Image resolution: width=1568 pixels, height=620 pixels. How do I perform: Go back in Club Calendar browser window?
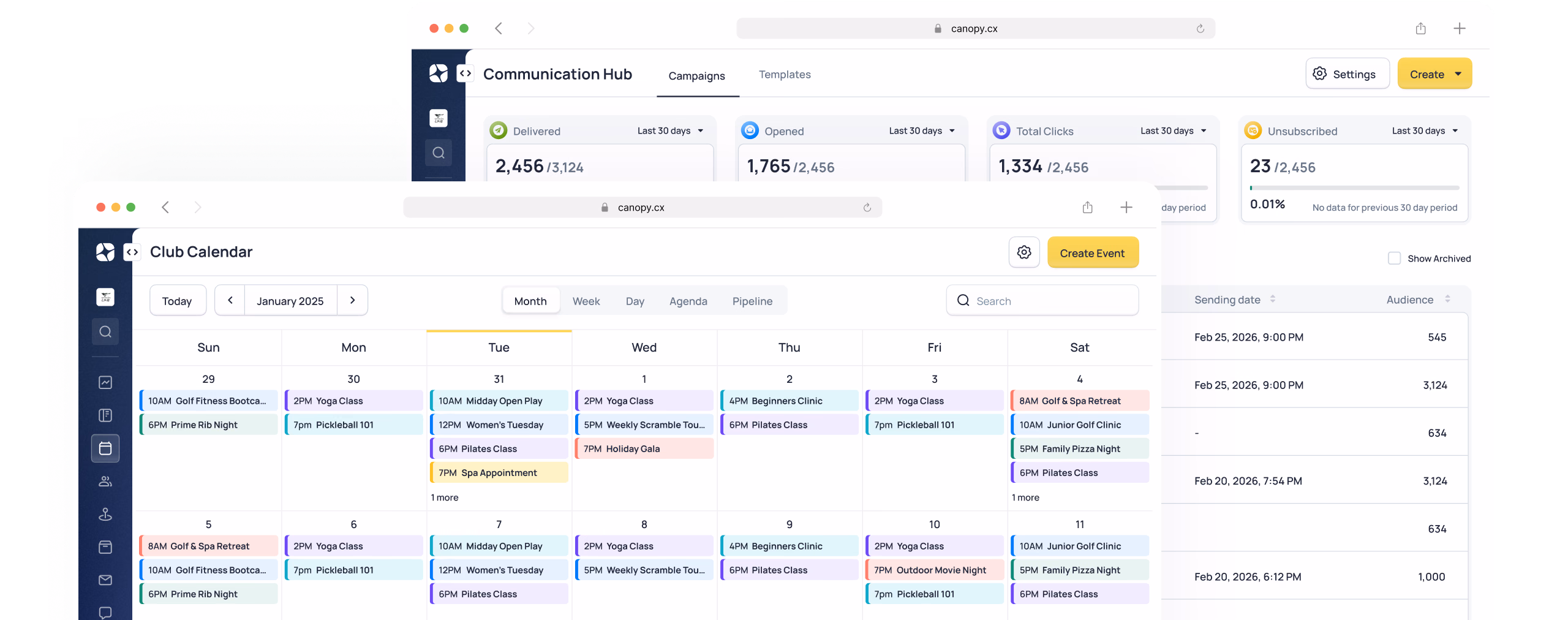[165, 207]
